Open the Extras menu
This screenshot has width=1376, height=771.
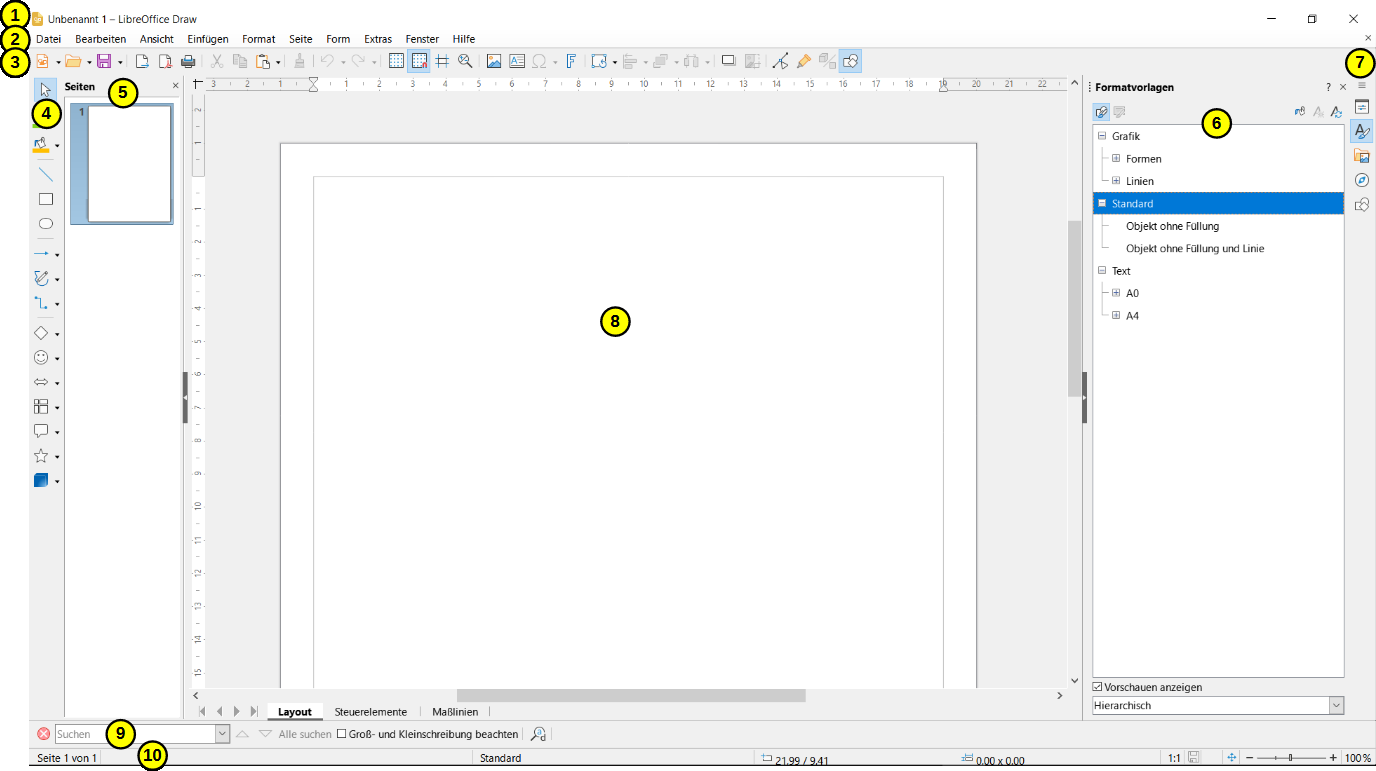tap(378, 39)
